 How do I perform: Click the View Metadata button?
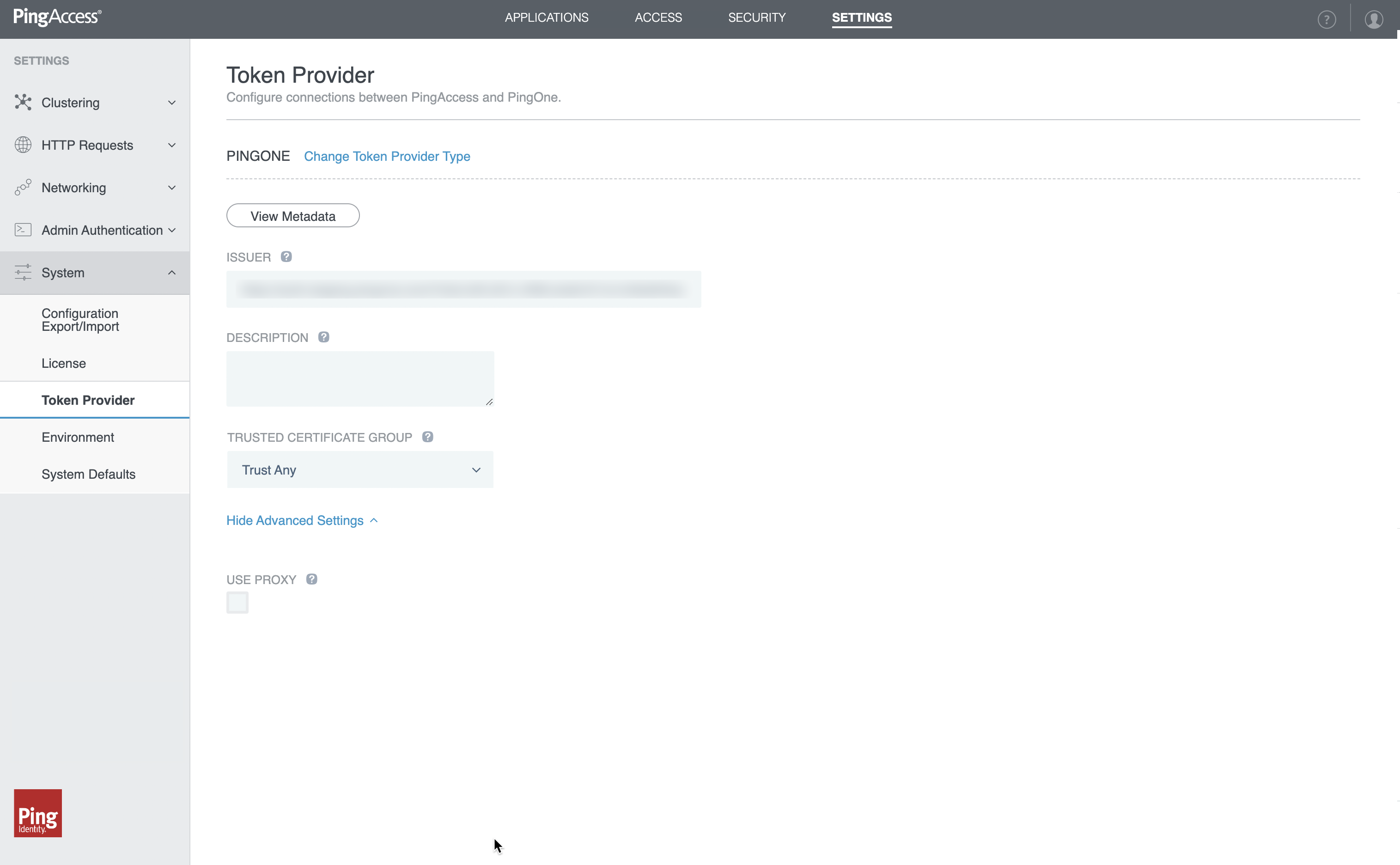[293, 216]
